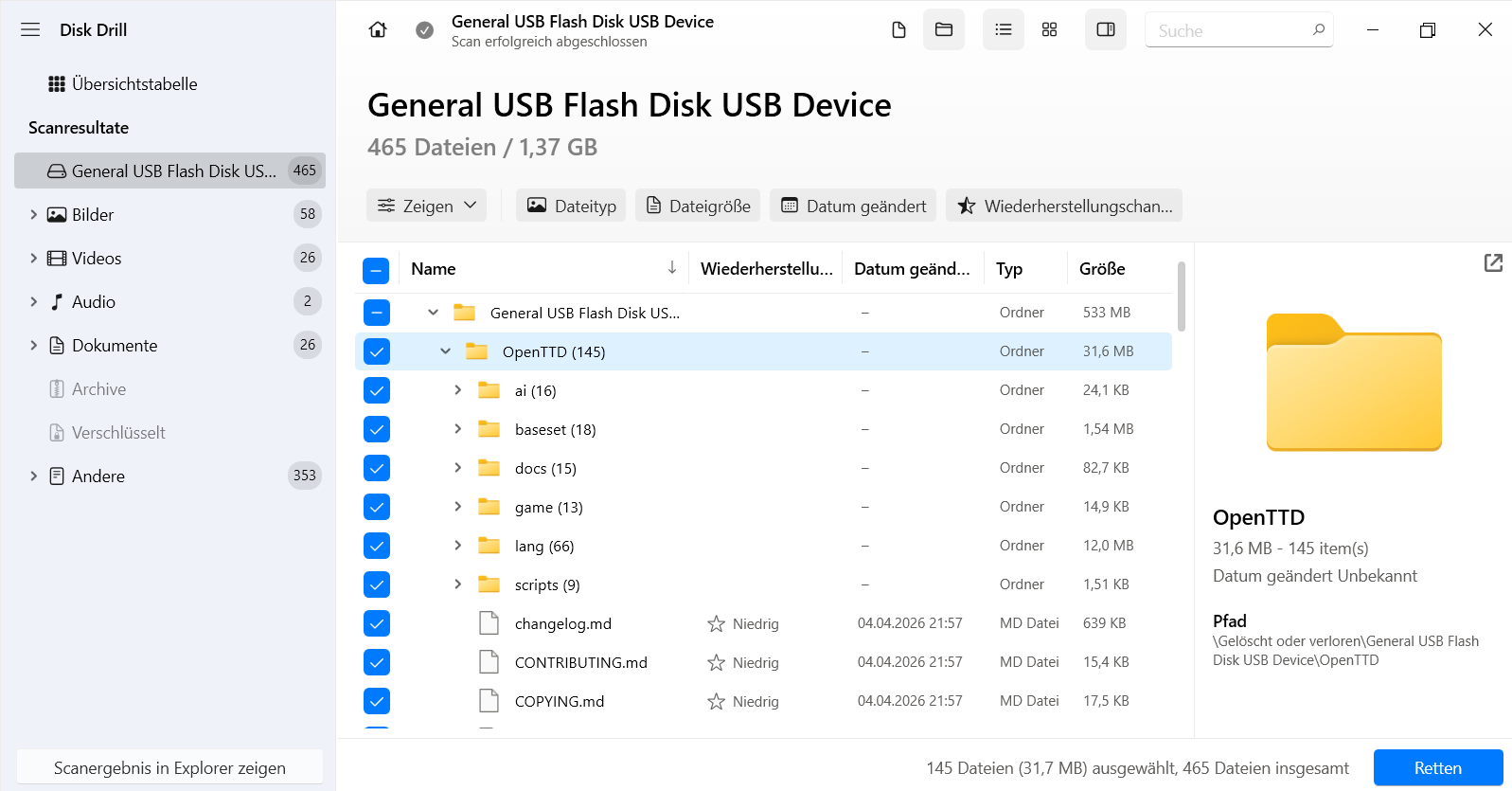
Task: Expand the scripts folder
Action: tap(458, 584)
